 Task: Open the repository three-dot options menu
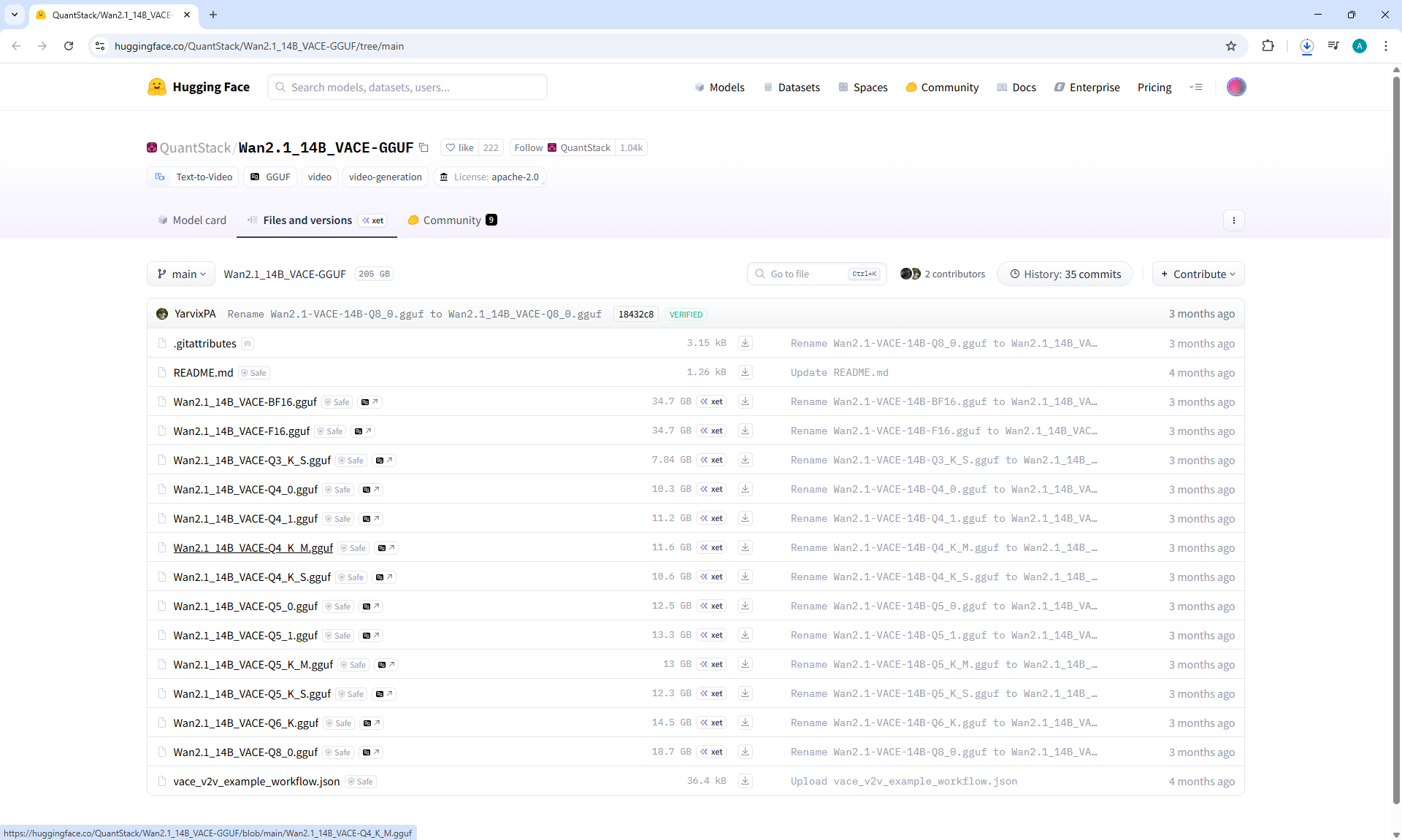pyautogui.click(x=1233, y=220)
